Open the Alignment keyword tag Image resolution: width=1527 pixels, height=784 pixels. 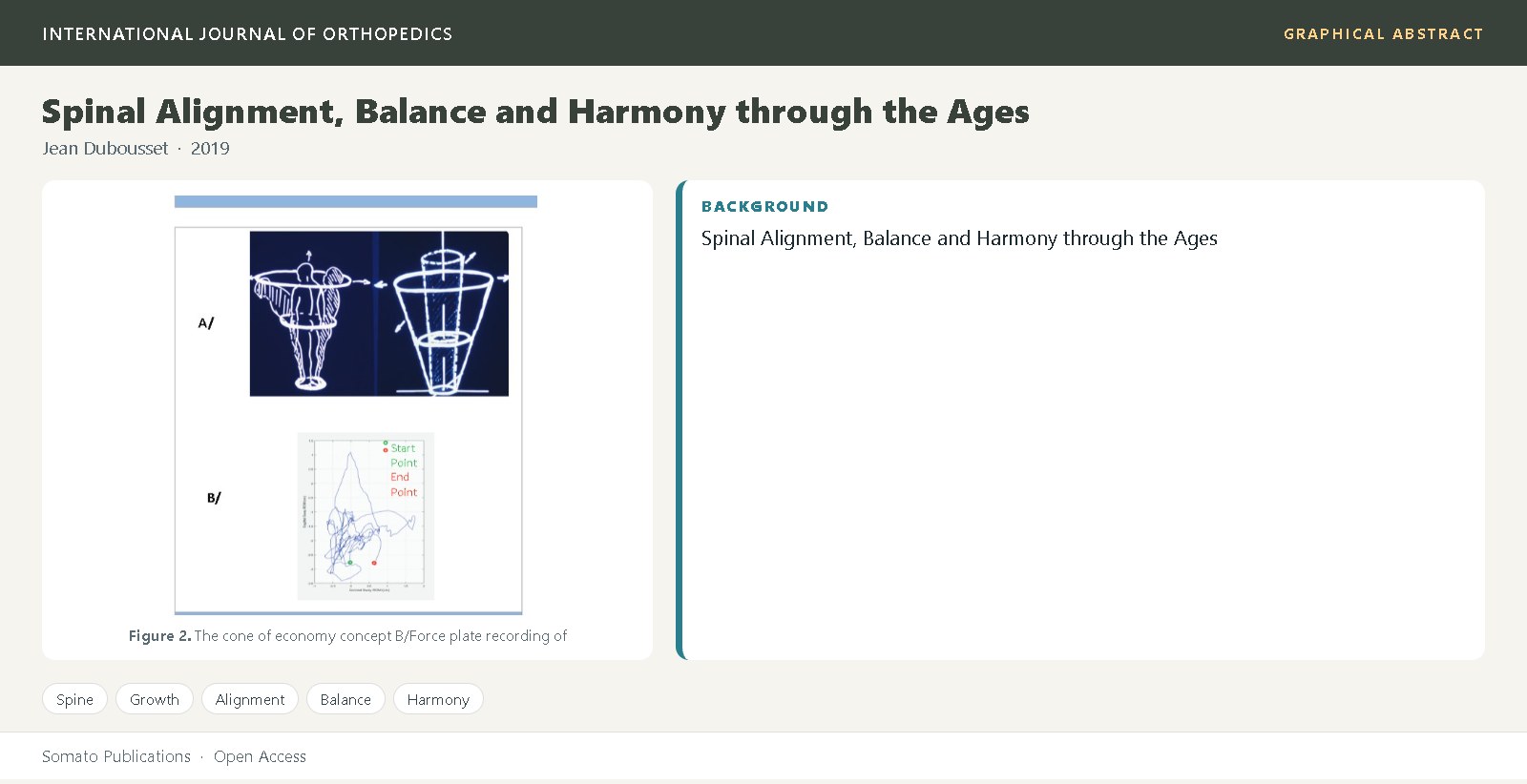[250, 699]
